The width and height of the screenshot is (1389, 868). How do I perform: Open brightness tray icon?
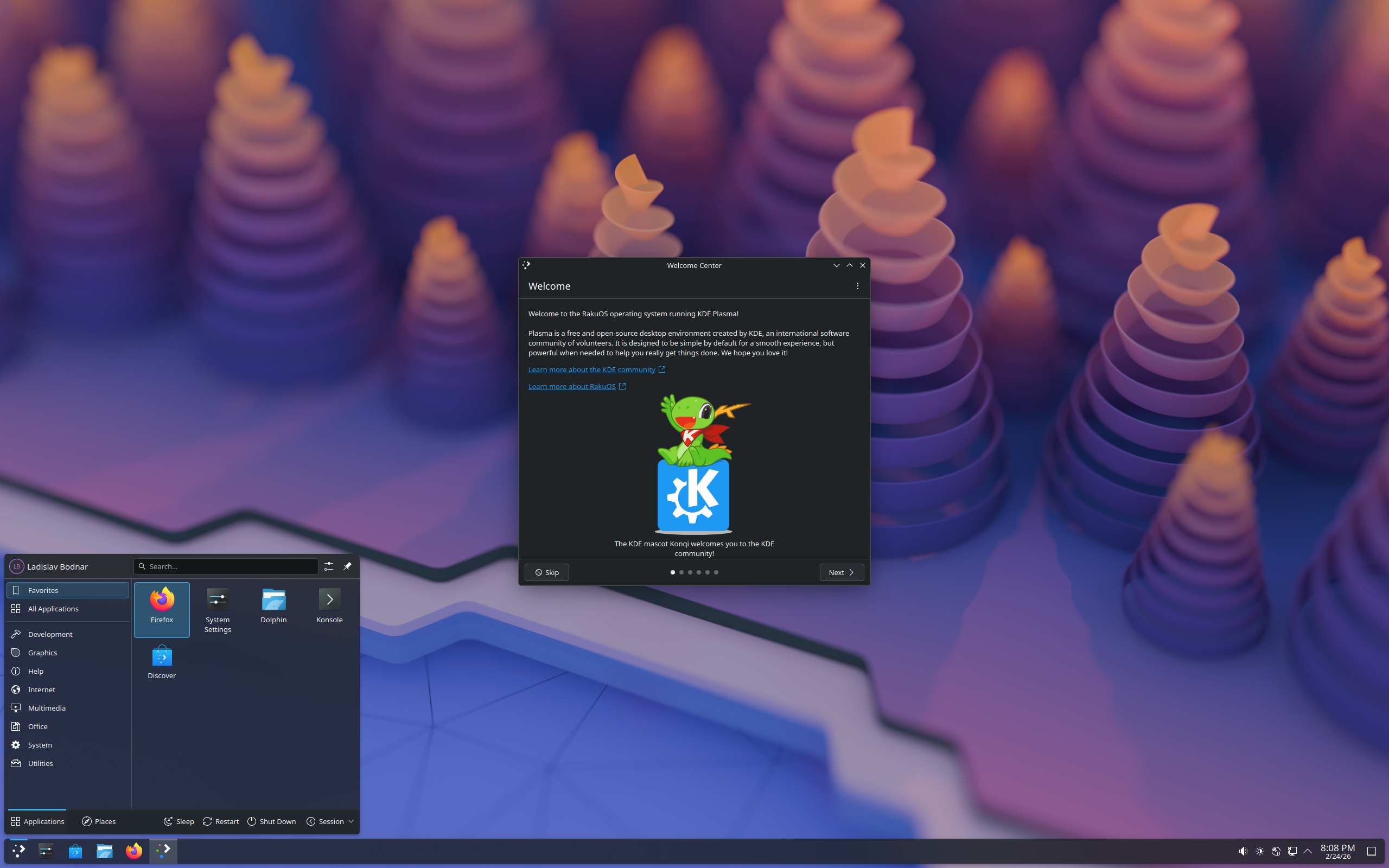(x=1259, y=851)
